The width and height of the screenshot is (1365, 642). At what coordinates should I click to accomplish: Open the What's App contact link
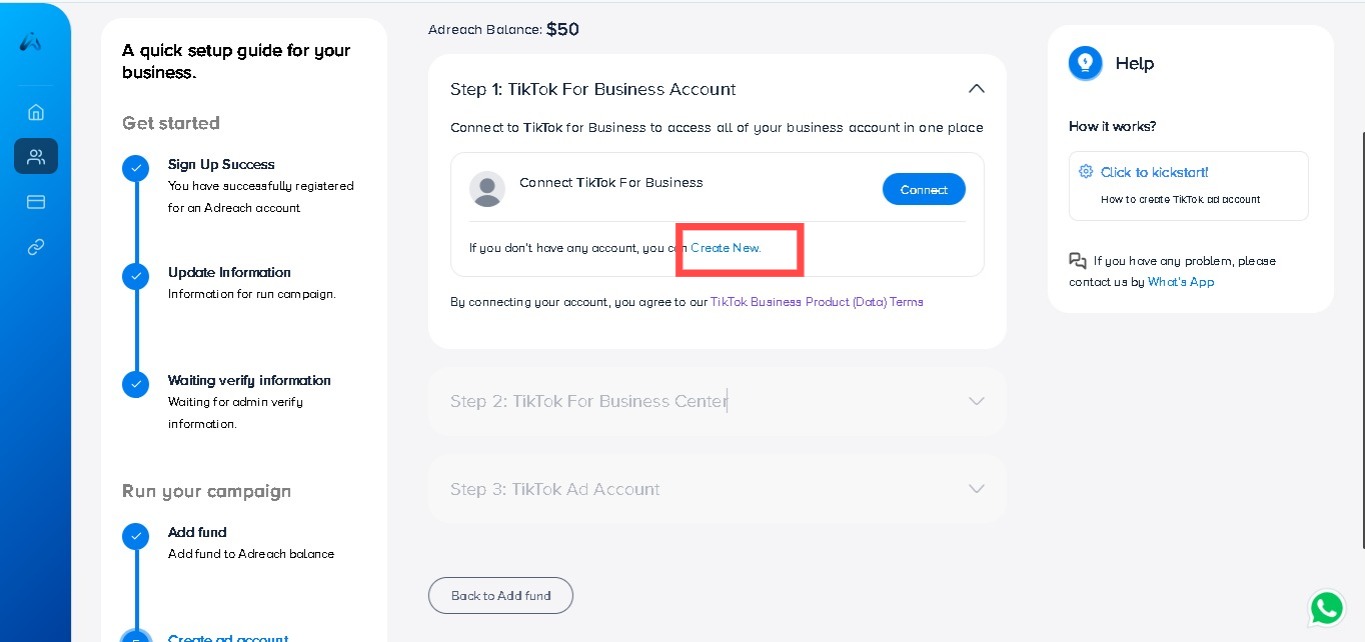(x=1180, y=282)
